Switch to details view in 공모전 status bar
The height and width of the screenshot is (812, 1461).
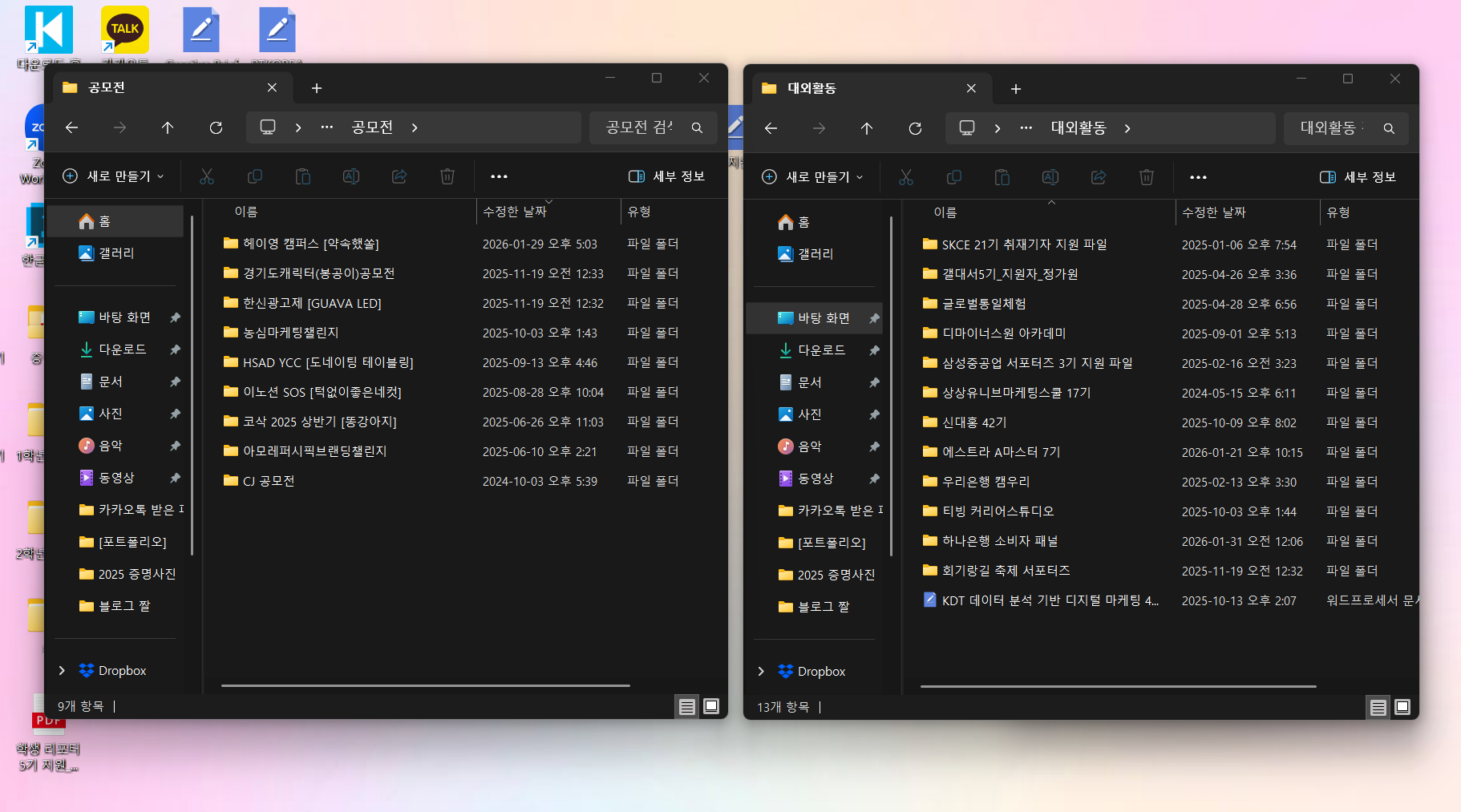click(687, 706)
